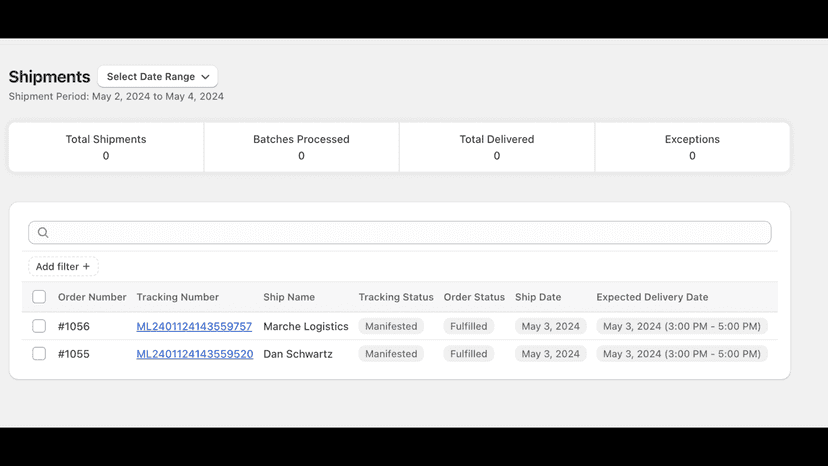Check the box for order #1056
The height and width of the screenshot is (466, 828).
[39, 326]
